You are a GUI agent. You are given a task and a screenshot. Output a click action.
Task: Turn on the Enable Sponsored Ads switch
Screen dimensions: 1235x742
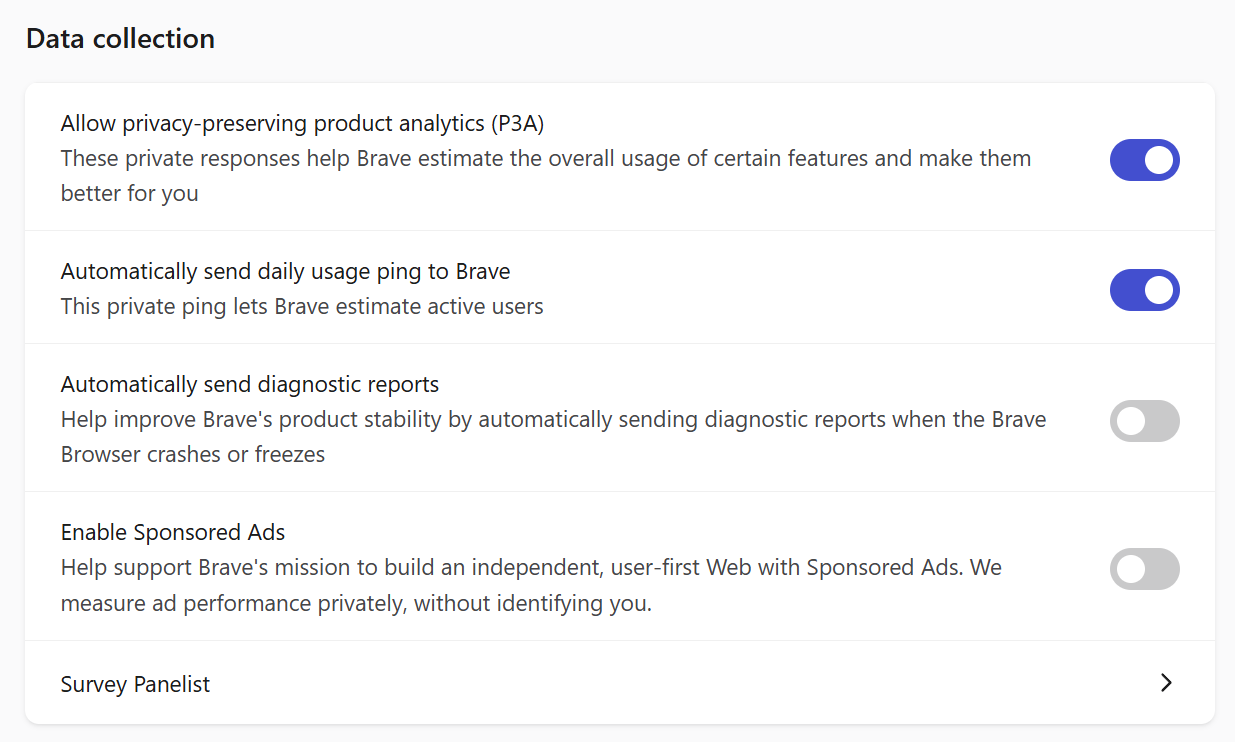point(1144,569)
